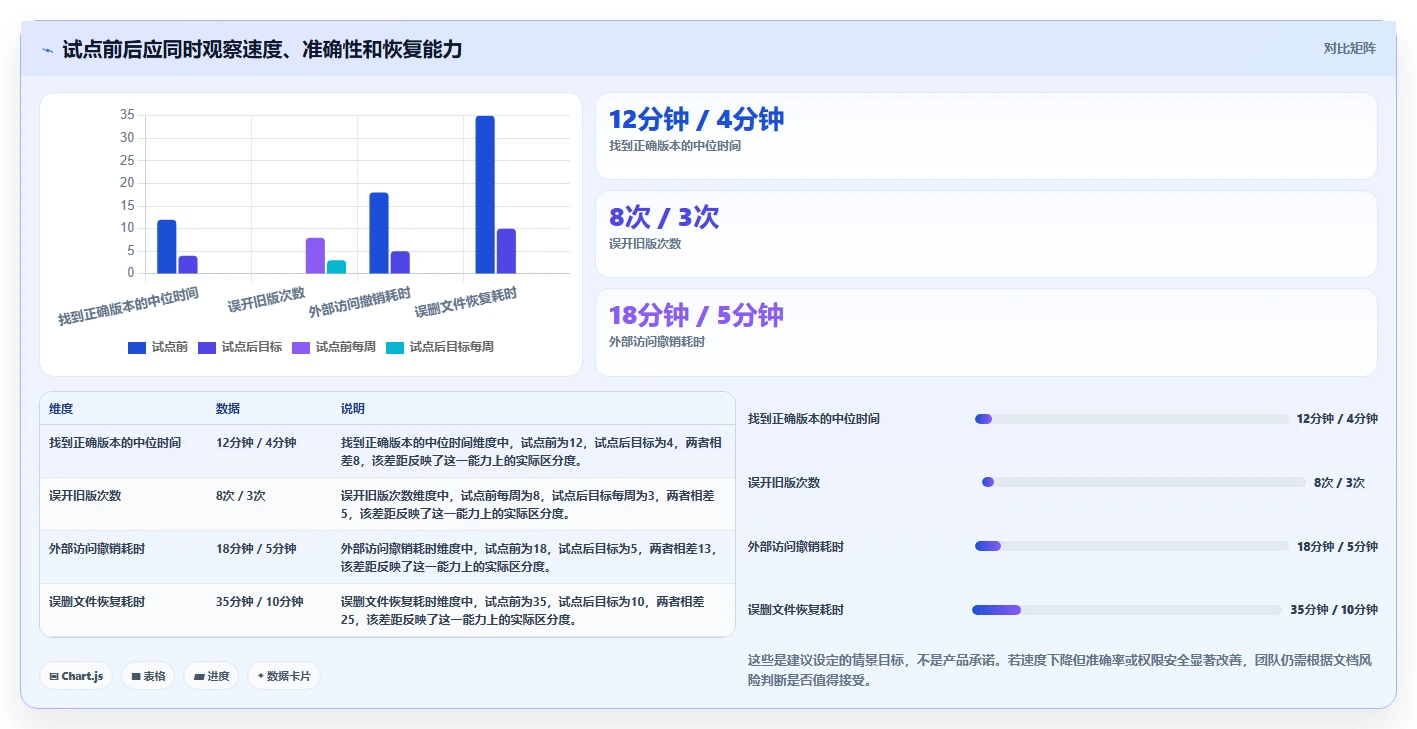Click the 18分钟 / 5分钟 stat card
This screenshot has width=1417, height=729.
pyautogui.click(x=986, y=332)
